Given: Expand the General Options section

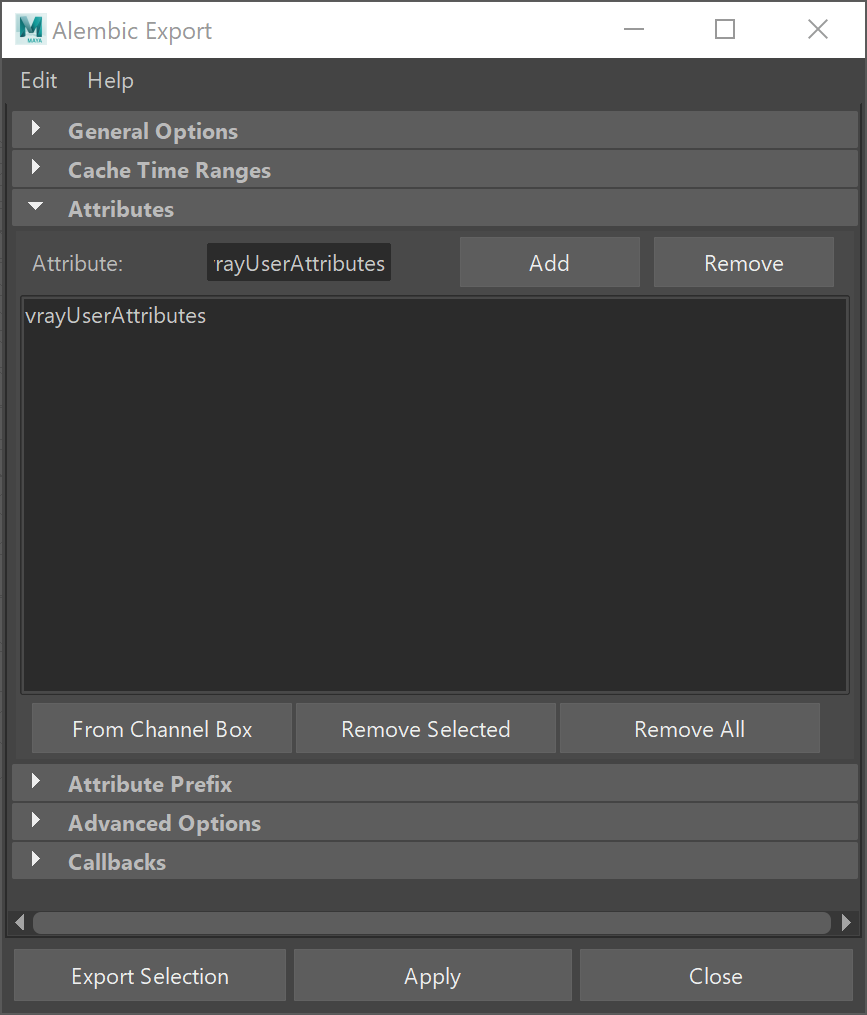Looking at the screenshot, I should [434, 130].
